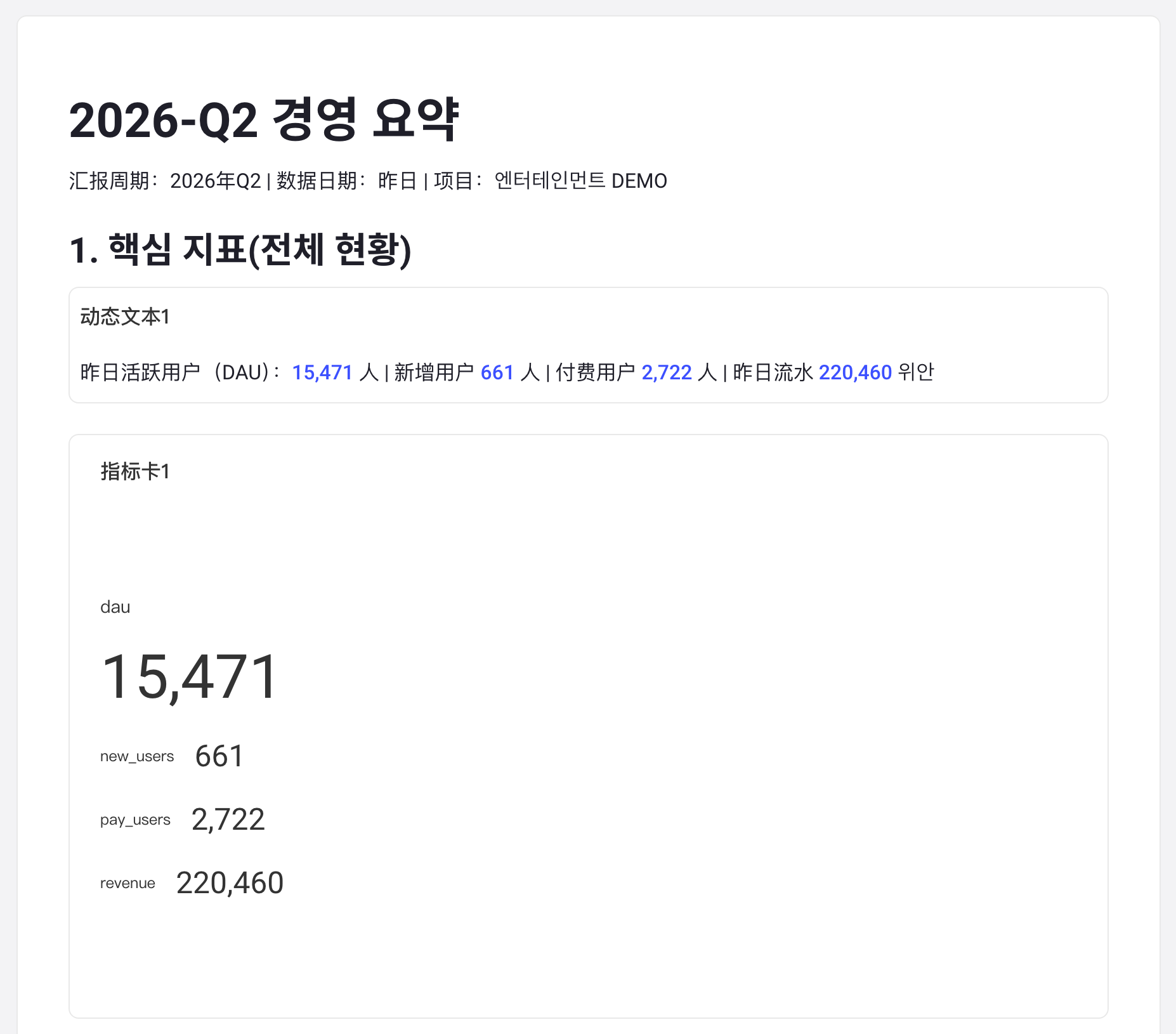Image resolution: width=1176 pixels, height=1034 pixels.
Task: Click the 661 value beside new_users
Action: (219, 756)
